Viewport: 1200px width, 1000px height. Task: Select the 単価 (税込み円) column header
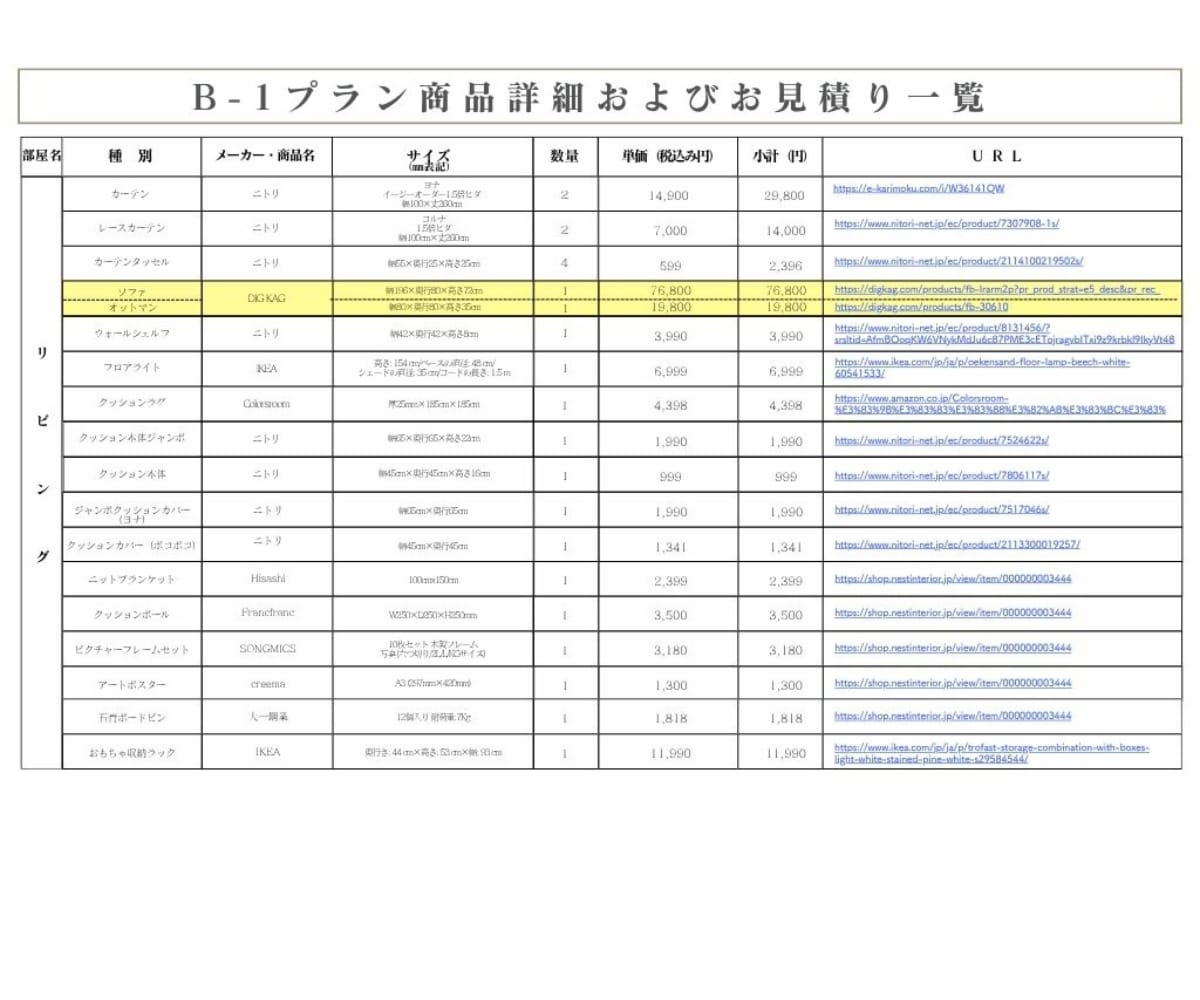point(669,156)
